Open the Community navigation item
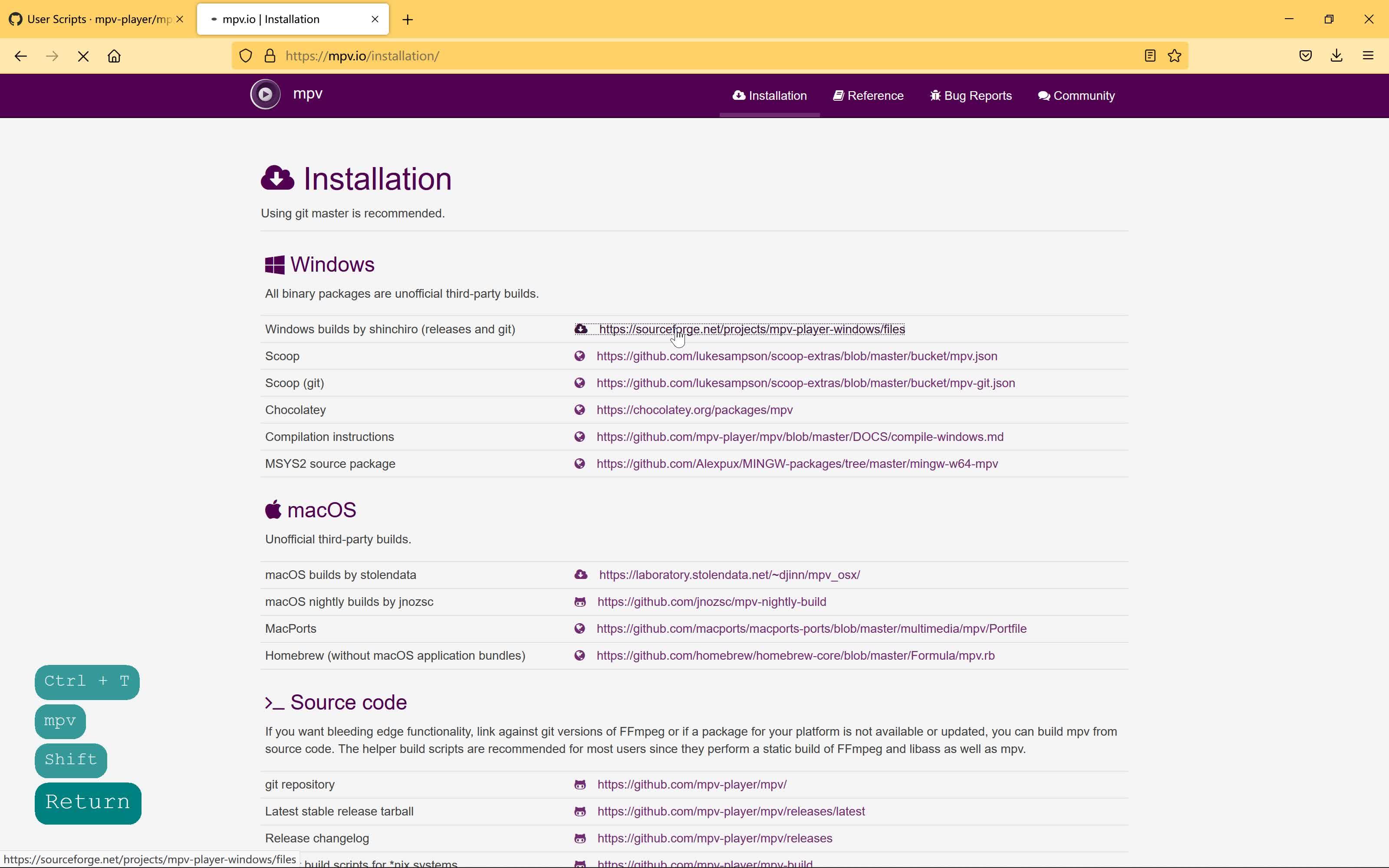1389x868 pixels. click(x=1076, y=96)
